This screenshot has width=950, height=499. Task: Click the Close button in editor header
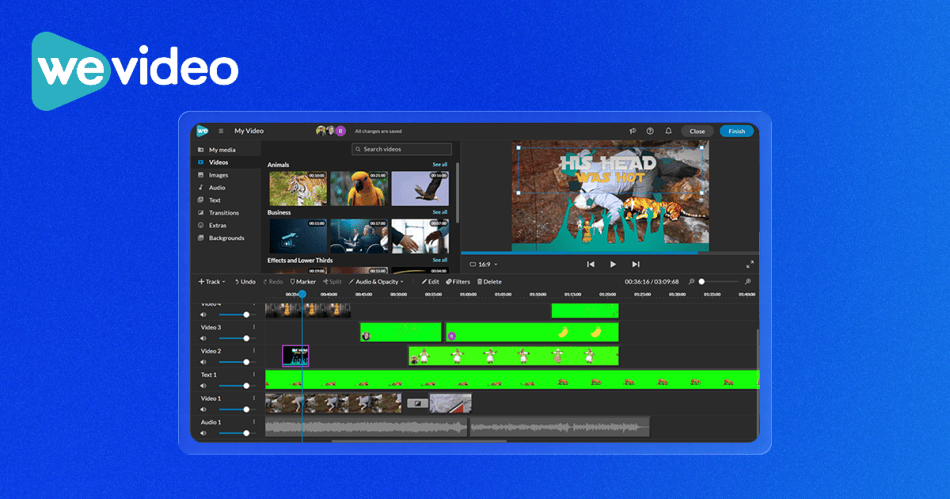coord(697,131)
